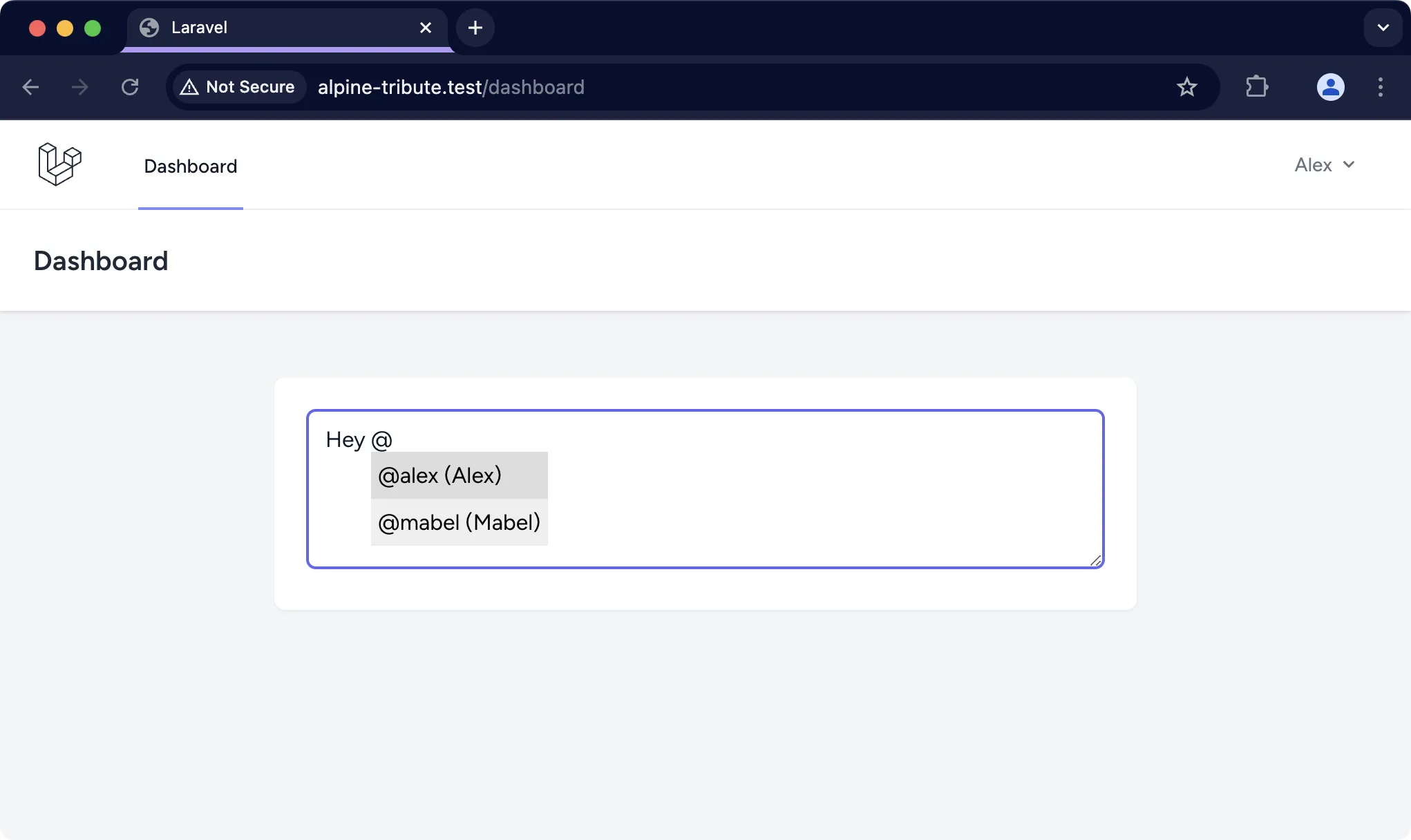Screen dimensions: 1411x840
Task: Open the browser three-dot menu
Action: click(x=1381, y=87)
